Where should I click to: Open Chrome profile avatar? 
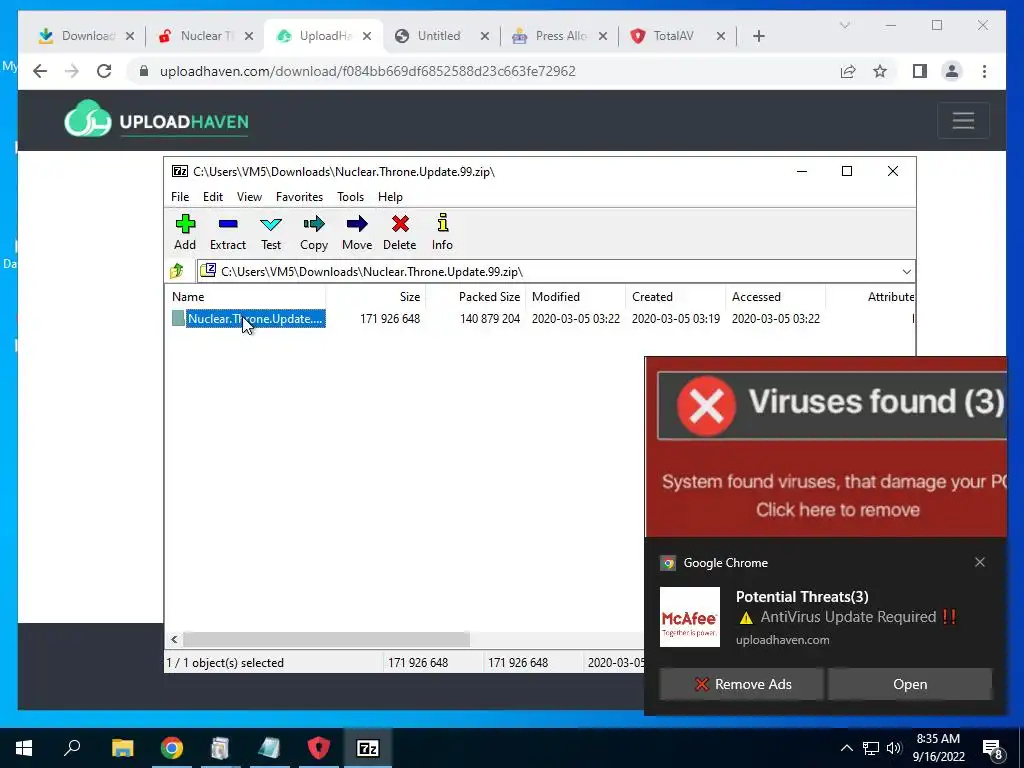click(952, 71)
